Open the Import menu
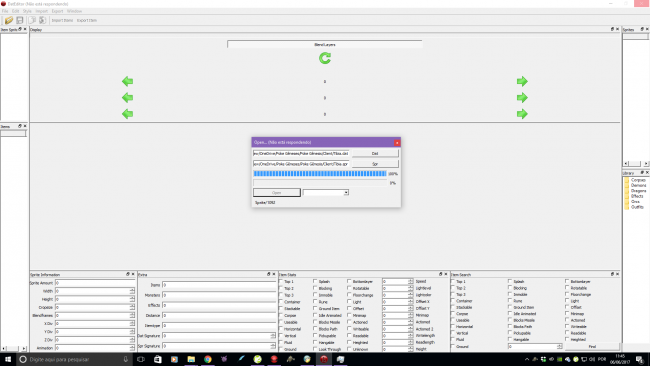Image resolution: width=650 pixels, height=366 pixels. (x=42, y=11)
